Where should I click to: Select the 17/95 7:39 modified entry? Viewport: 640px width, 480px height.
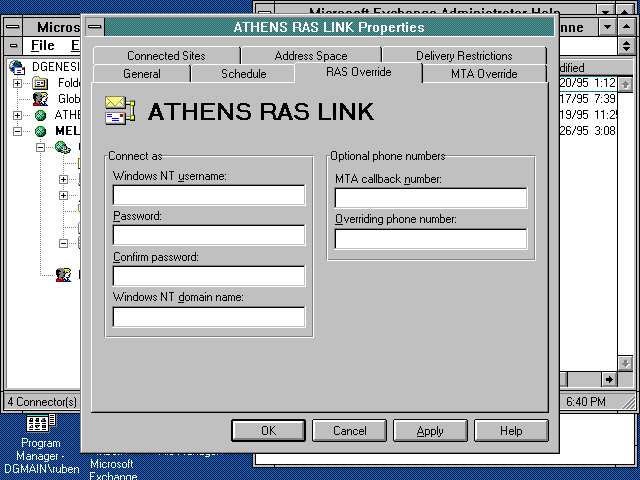pos(587,99)
